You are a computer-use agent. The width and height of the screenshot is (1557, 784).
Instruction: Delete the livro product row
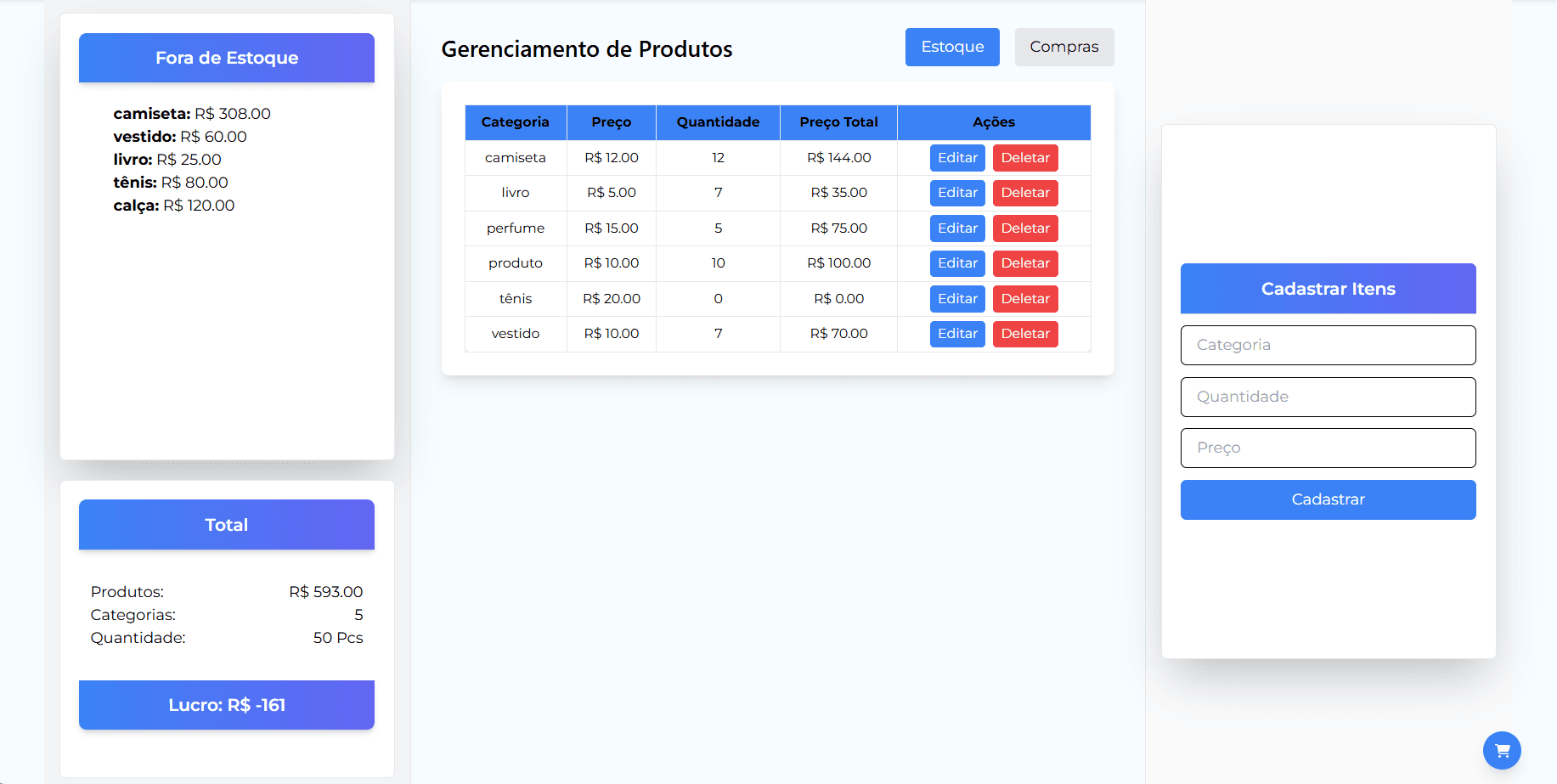1024,193
